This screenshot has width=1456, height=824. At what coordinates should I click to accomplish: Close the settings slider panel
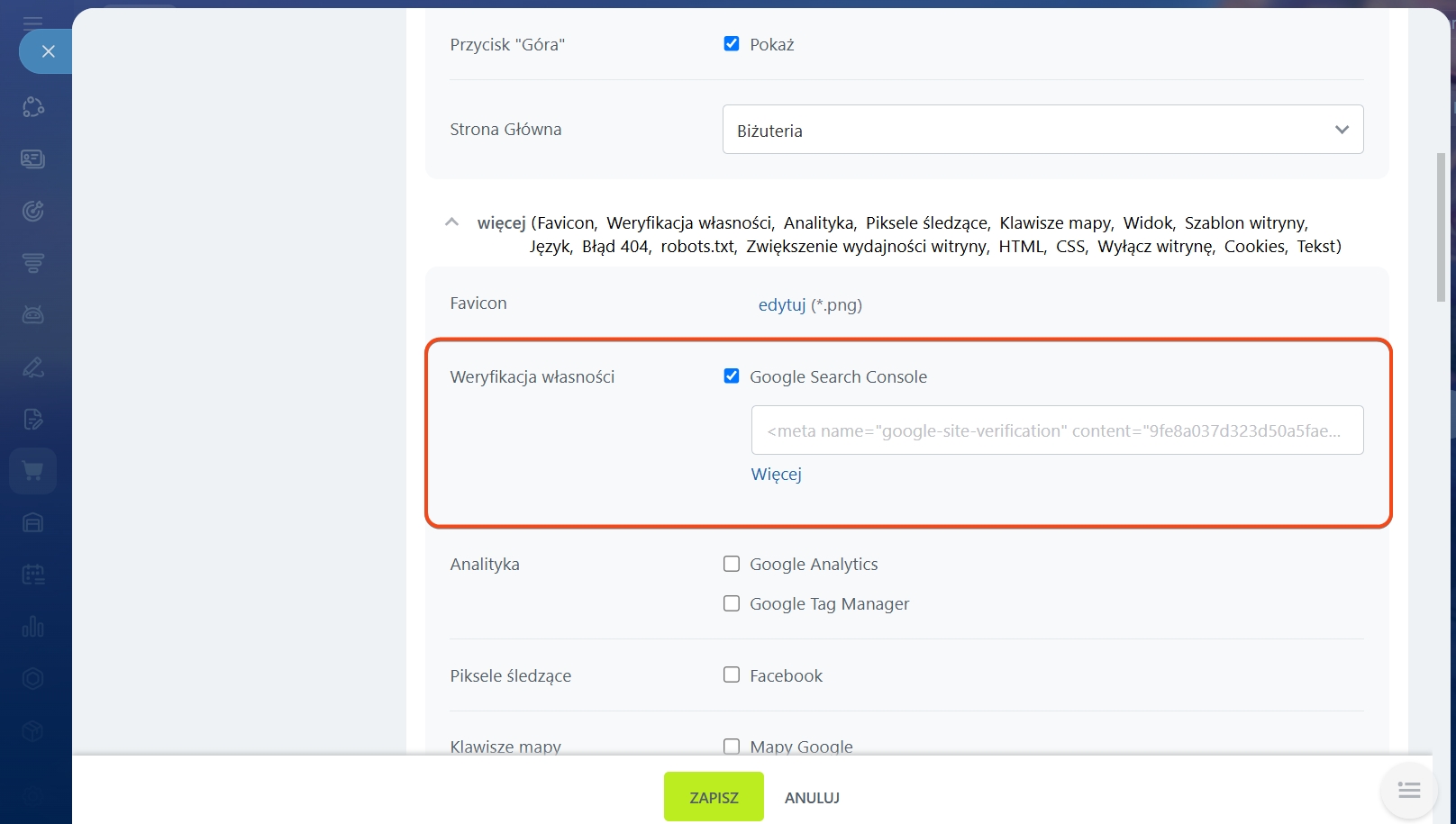pyautogui.click(x=48, y=51)
